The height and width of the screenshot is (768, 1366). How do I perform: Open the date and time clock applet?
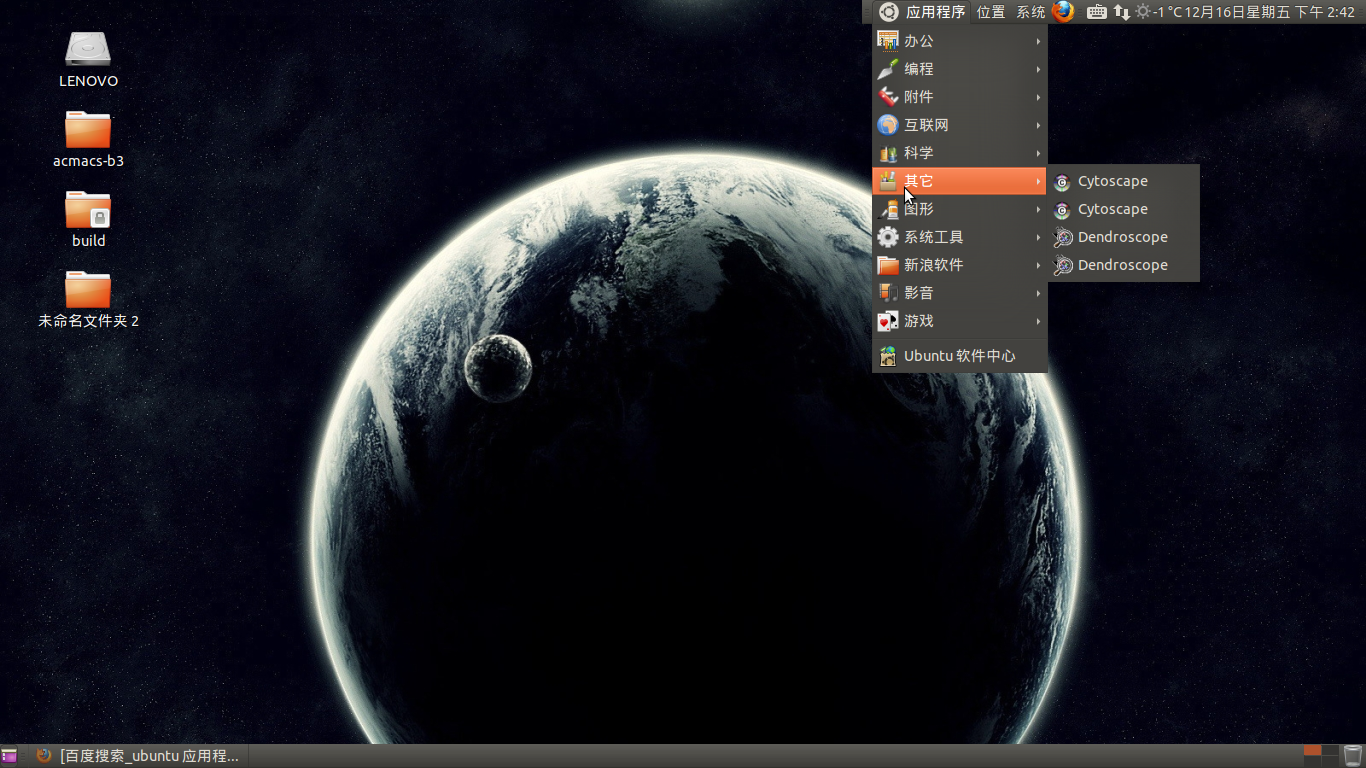coord(1270,12)
